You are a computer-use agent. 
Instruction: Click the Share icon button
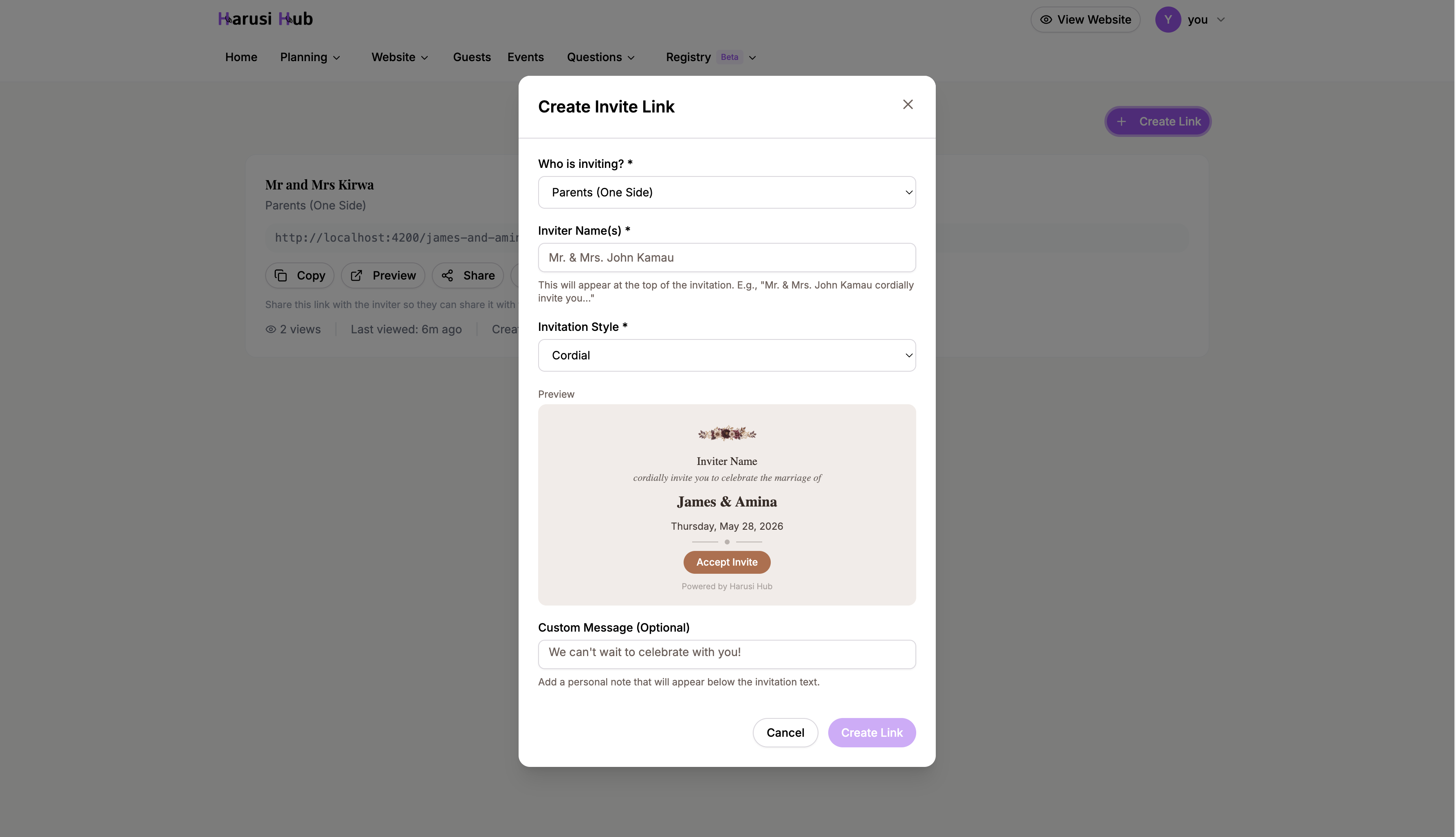448,275
